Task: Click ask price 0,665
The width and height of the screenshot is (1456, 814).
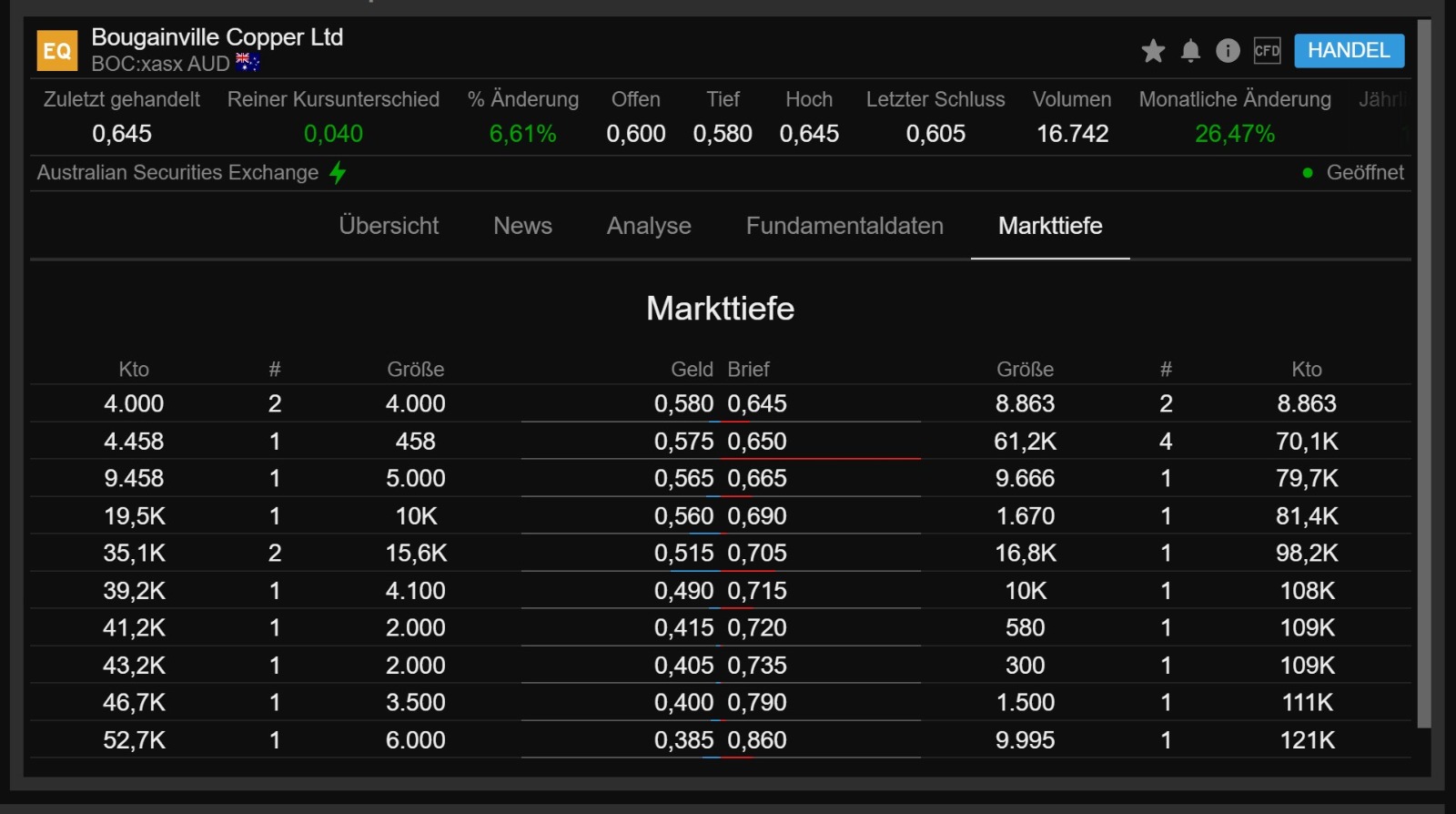Action: pos(757,479)
